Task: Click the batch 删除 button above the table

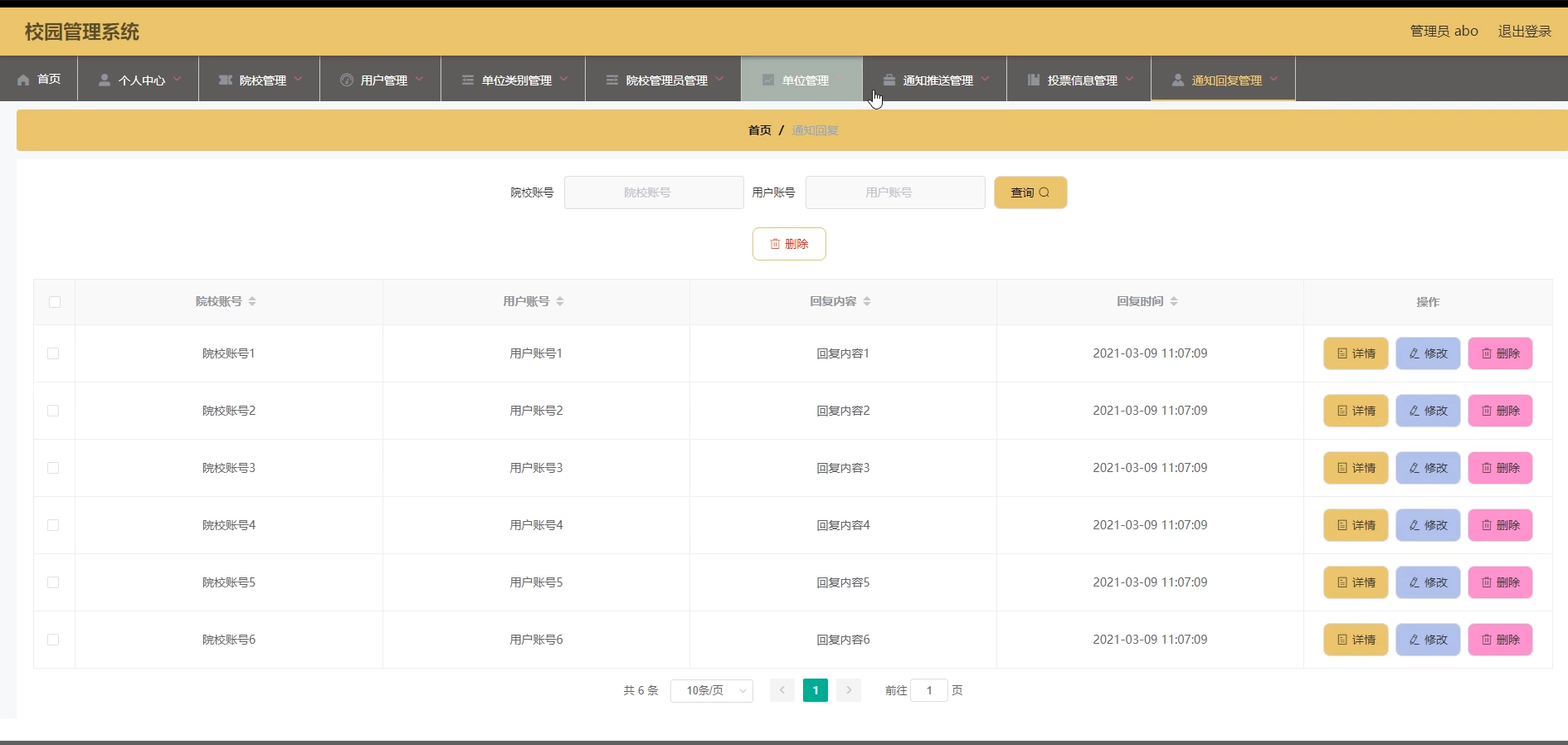Action: (x=789, y=244)
